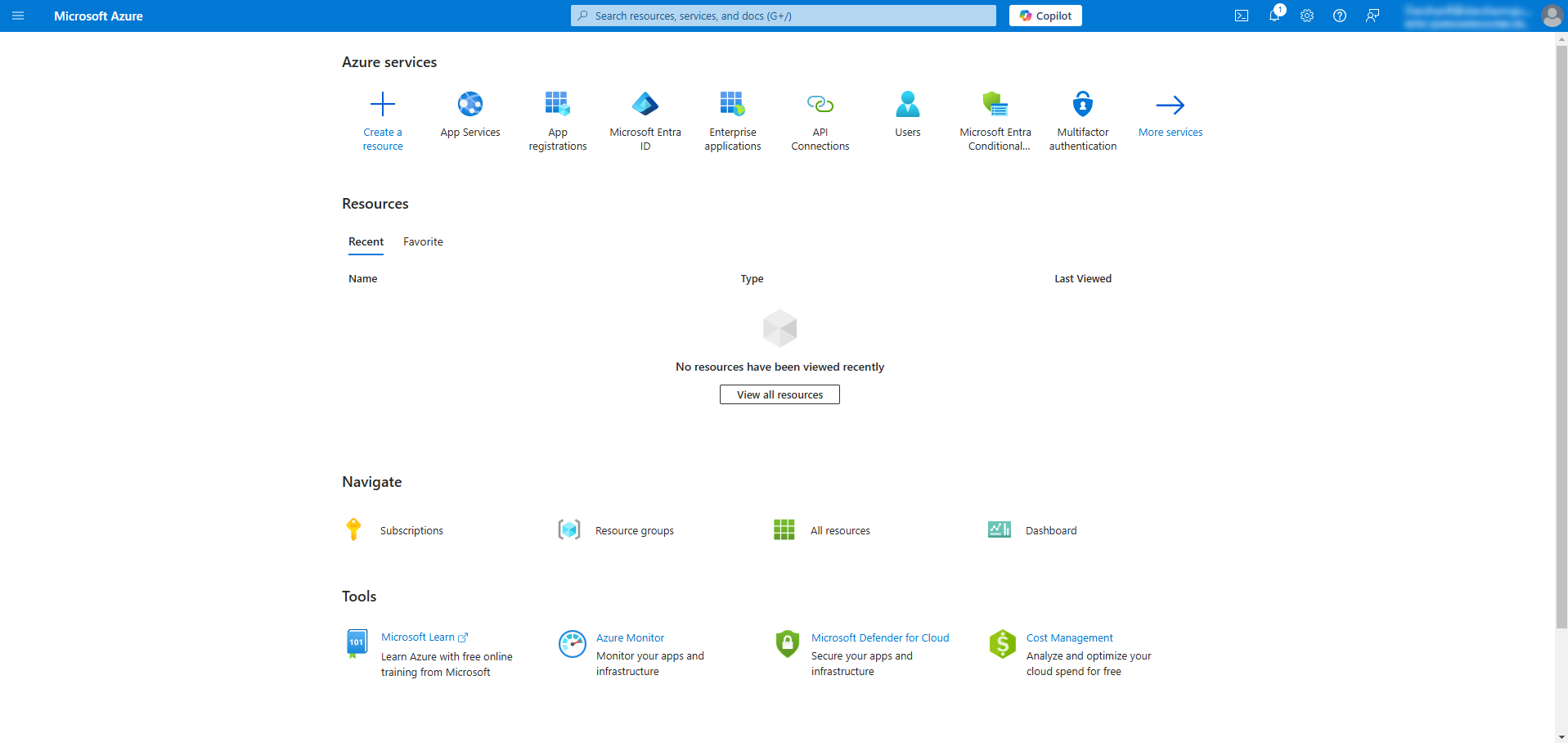The height and width of the screenshot is (743, 1568).
Task: Click the Microsoft Learn 101 icon
Action: pos(357,643)
